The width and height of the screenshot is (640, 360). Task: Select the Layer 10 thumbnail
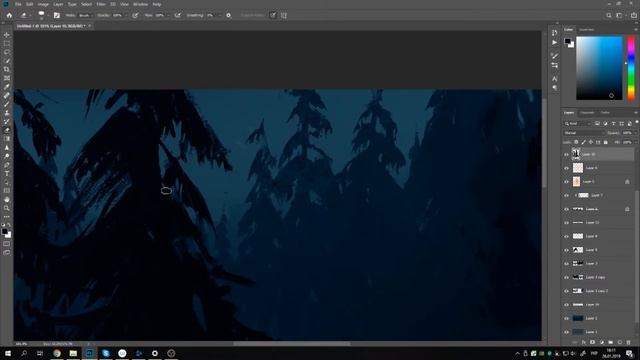pyautogui.click(x=576, y=154)
